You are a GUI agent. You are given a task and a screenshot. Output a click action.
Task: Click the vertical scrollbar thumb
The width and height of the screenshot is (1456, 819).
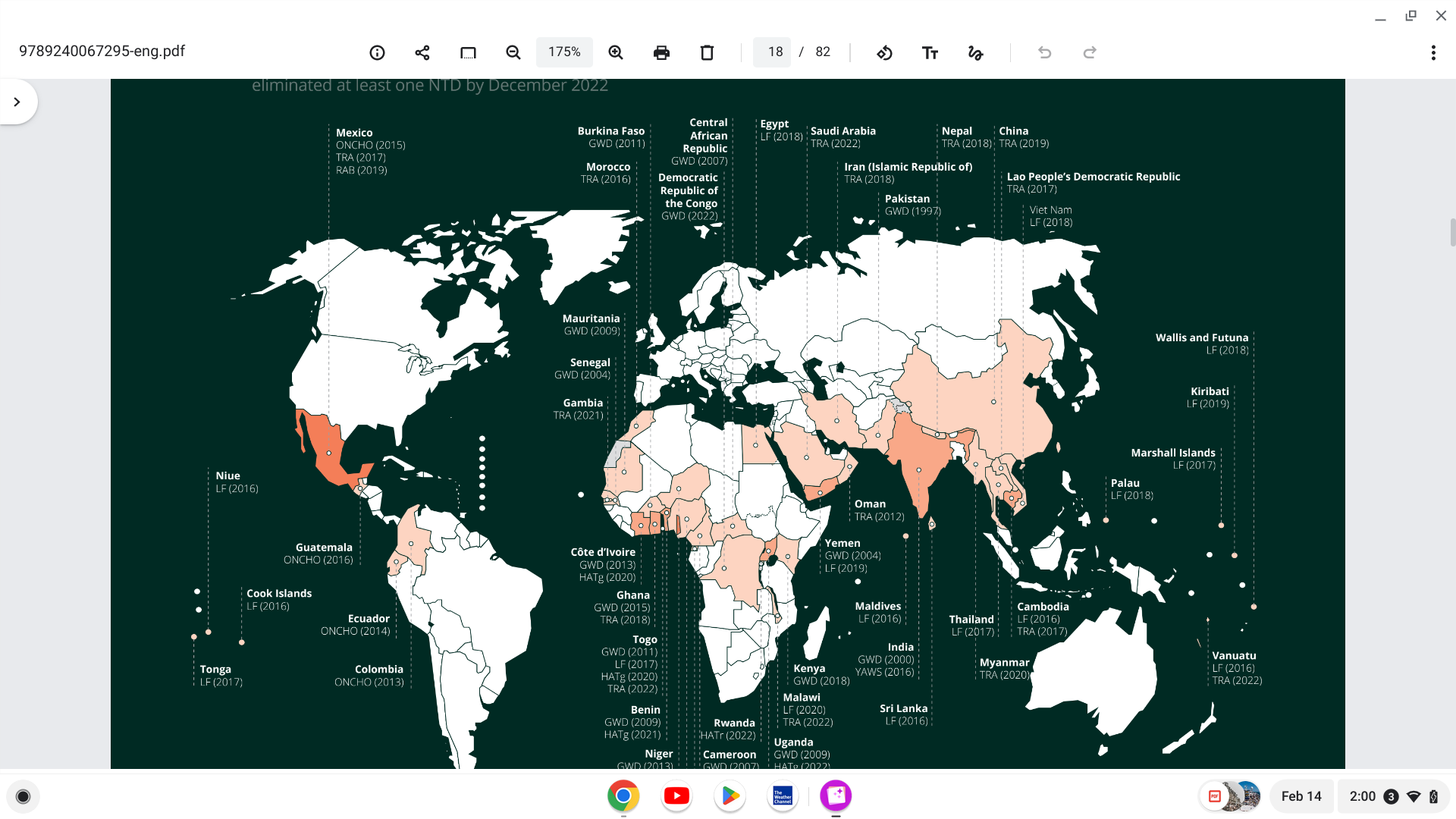(1452, 232)
